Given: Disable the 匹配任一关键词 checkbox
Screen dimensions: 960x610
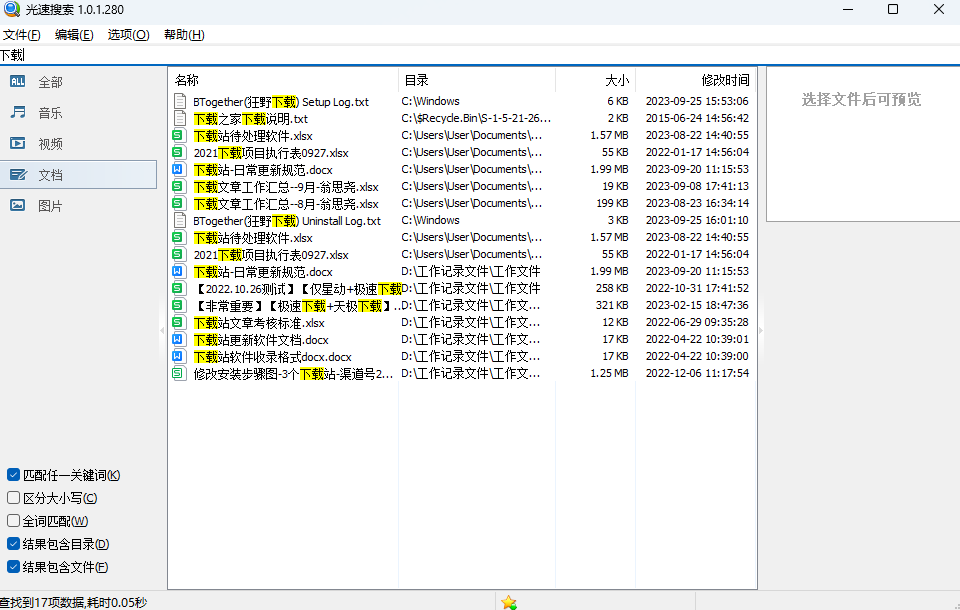Looking at the screenshot, I should tap(13, 475).
